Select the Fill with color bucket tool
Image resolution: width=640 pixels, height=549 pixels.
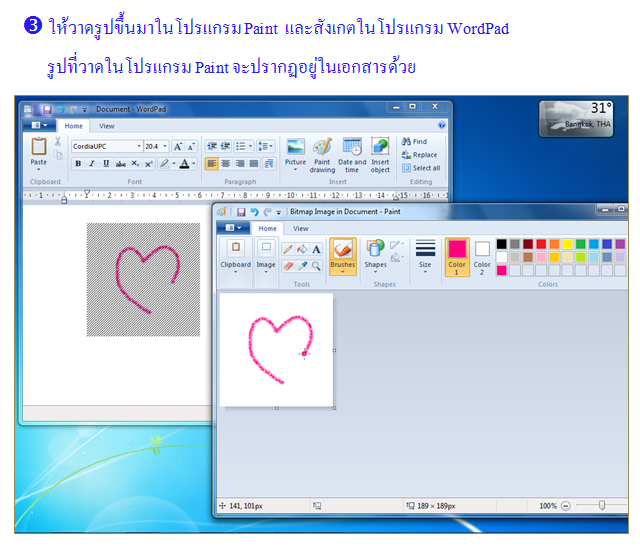302,249
